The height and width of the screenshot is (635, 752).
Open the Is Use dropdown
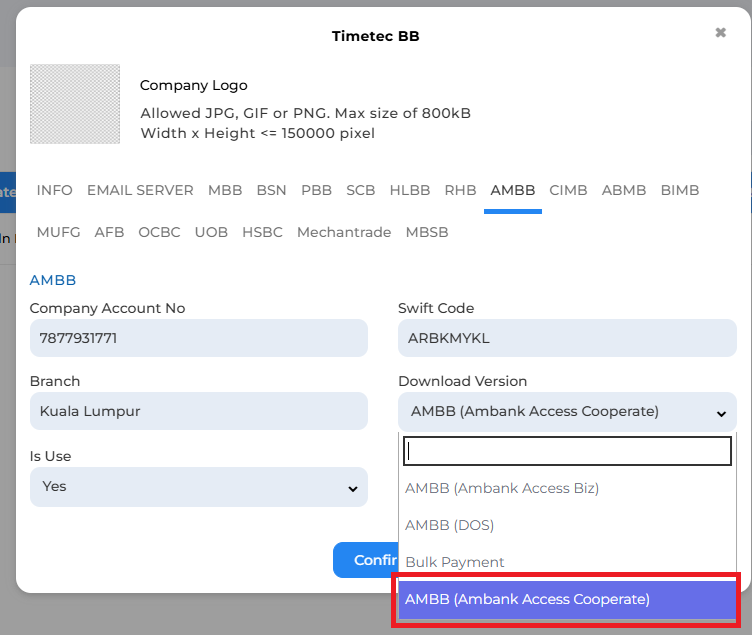[x=199, y=487]
